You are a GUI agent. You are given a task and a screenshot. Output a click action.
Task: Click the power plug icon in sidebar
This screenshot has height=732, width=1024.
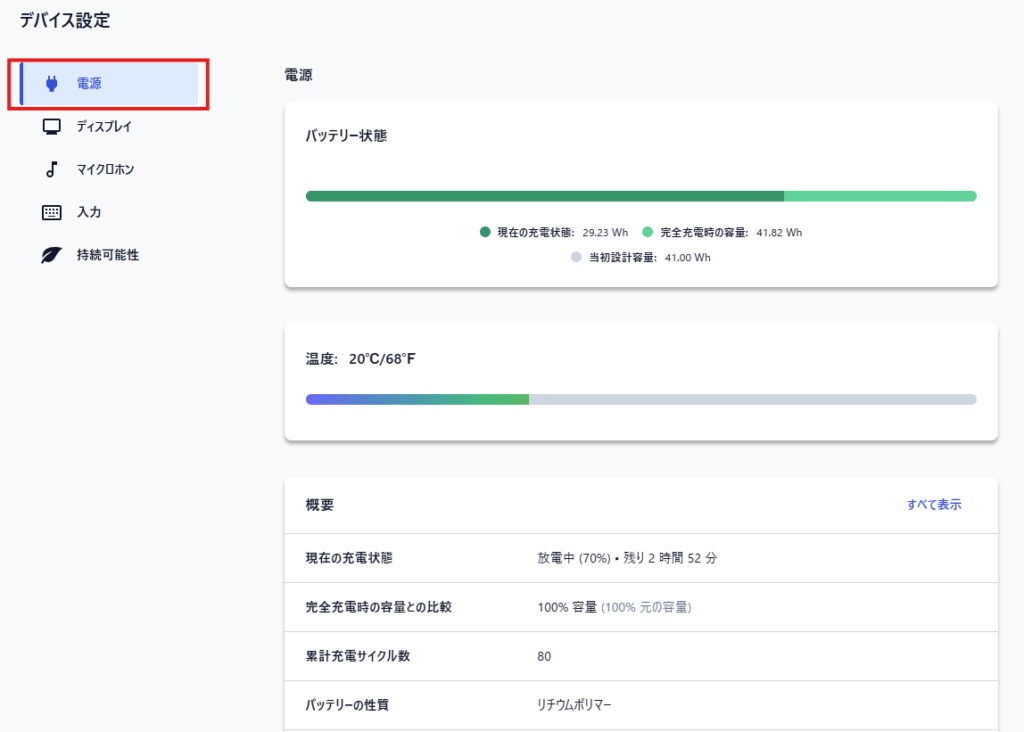pos(52,84)
